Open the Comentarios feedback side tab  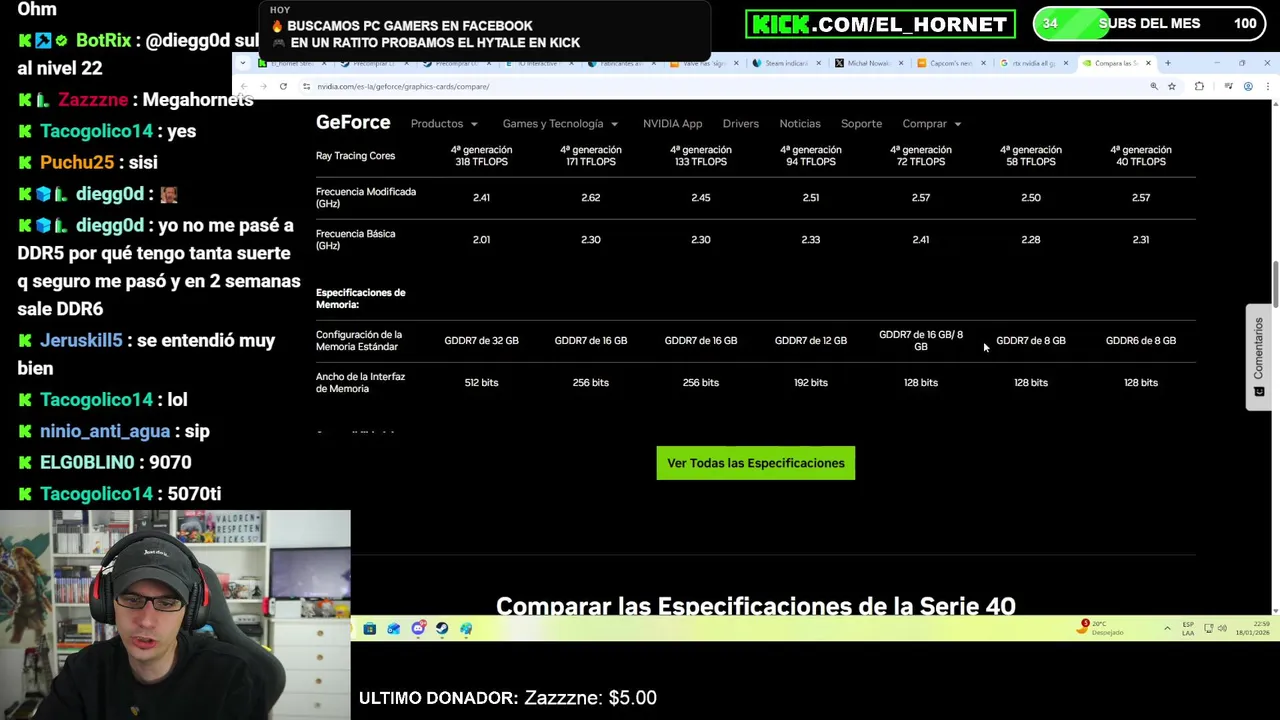(x=1258, y=357)
